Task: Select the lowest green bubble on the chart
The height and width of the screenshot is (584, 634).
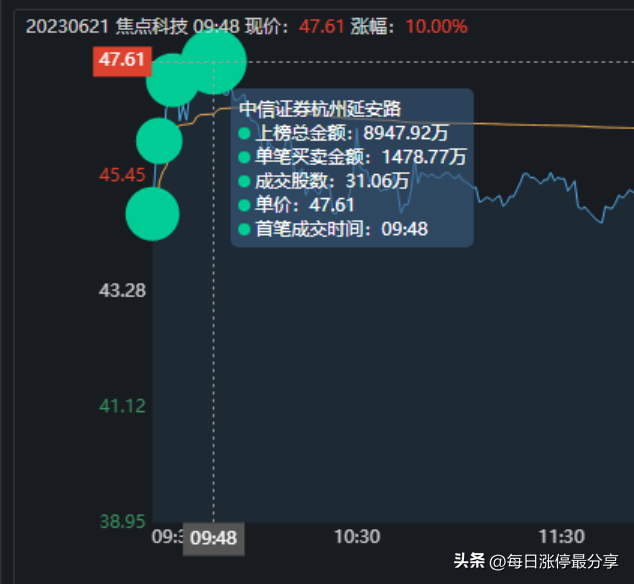Action: click(x=152, y=214)
